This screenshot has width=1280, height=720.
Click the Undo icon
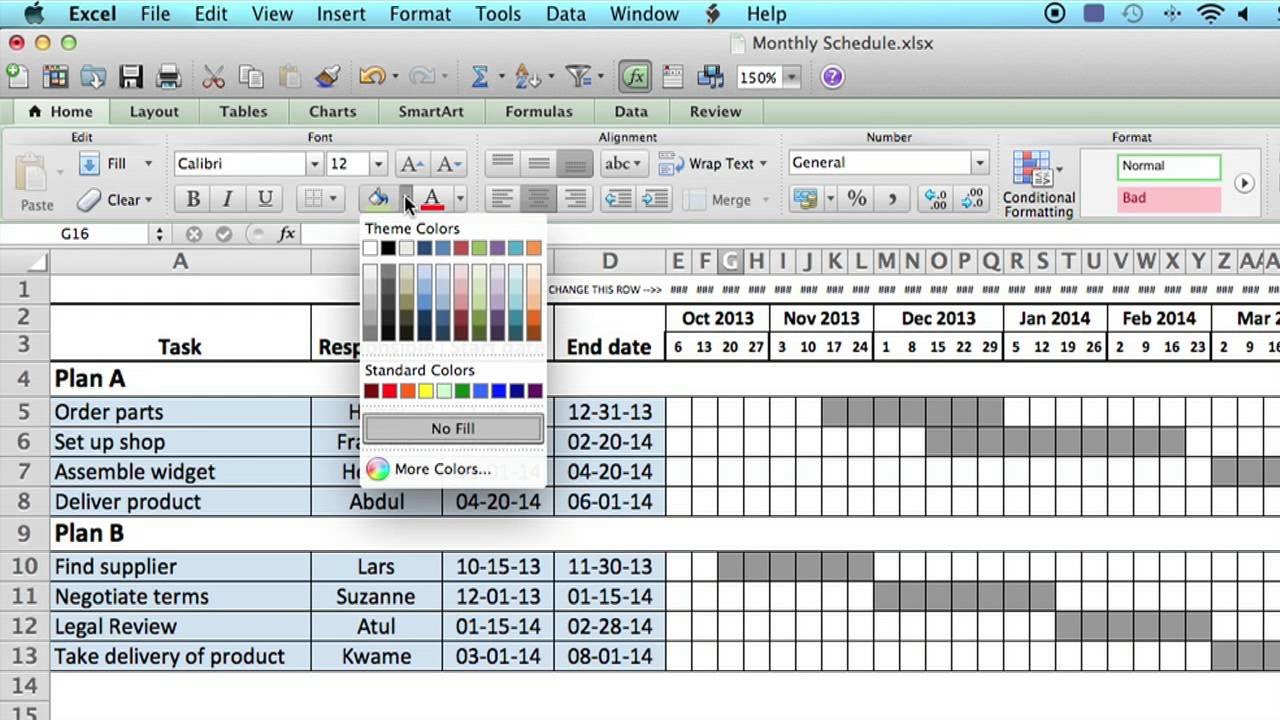371,76
